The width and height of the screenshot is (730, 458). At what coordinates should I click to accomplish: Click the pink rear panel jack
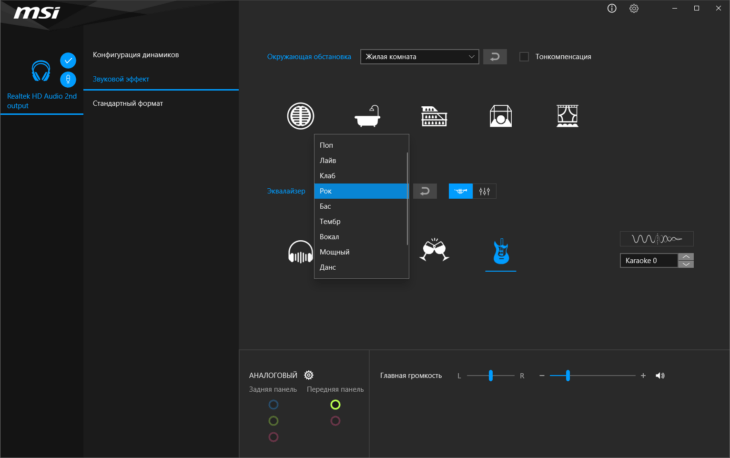273,437
